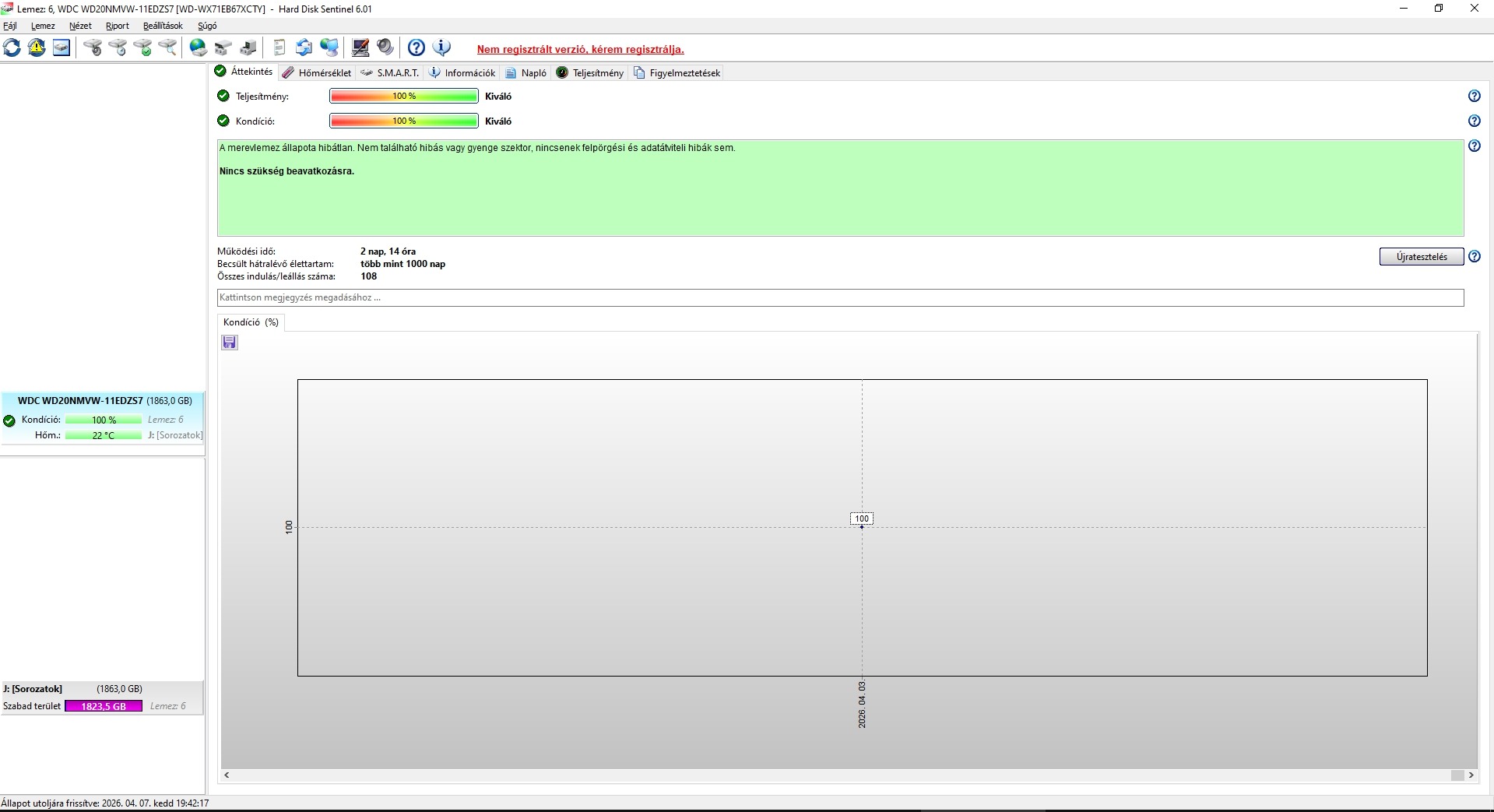Click the '2 nap, 14 óra' operating time value
Viewport: 1494px width, 812px height.
[x=388, y=251]
